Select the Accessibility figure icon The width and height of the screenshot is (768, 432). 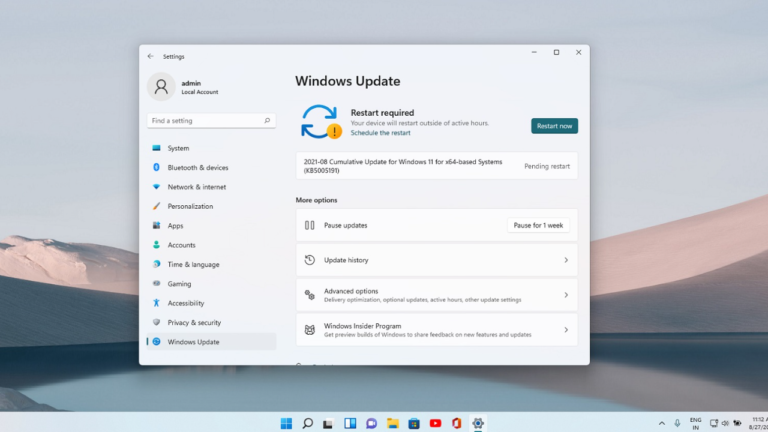pos(156,303)
